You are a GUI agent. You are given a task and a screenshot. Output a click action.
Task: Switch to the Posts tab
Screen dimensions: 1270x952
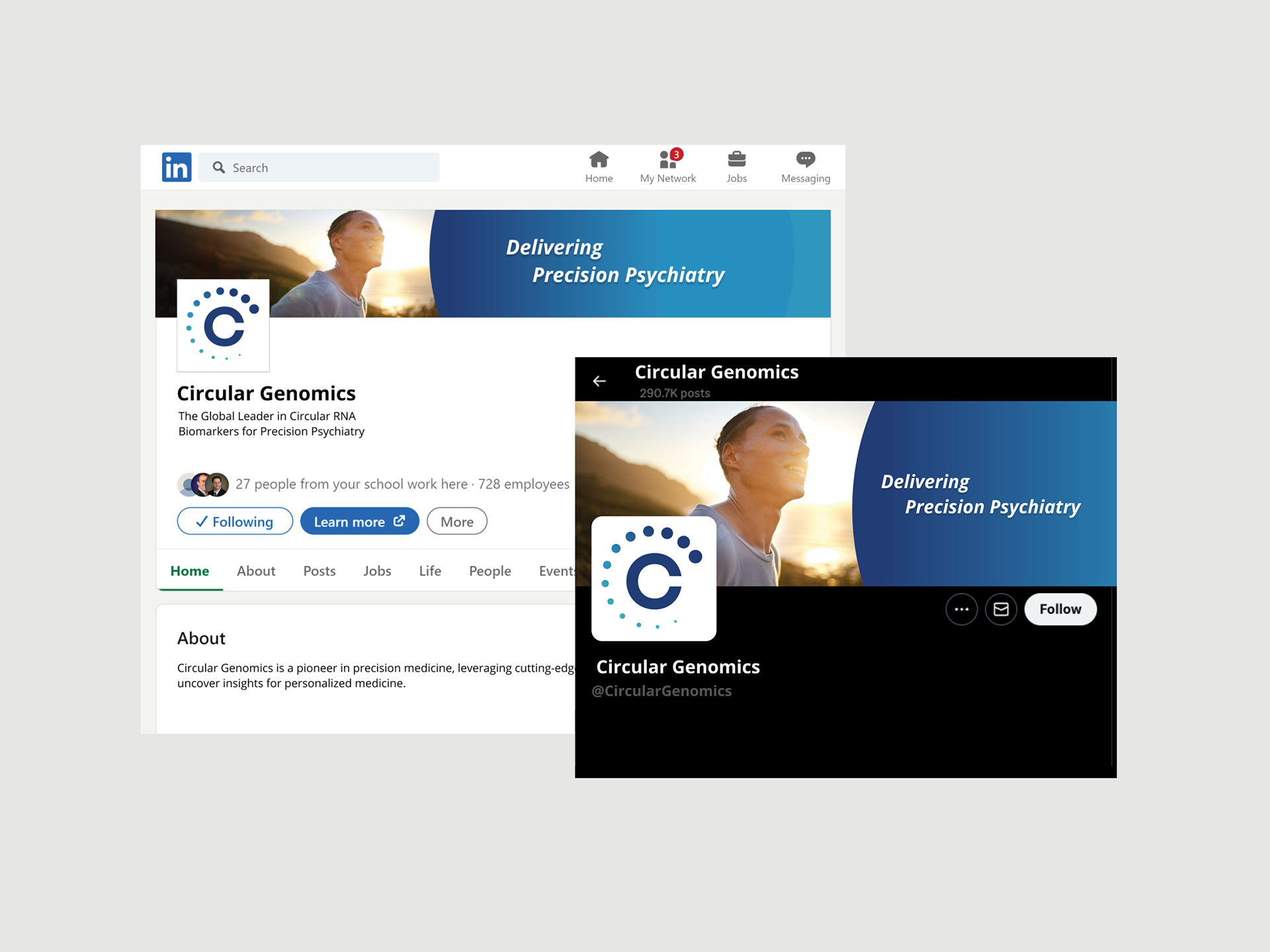[x=319, y=571]
